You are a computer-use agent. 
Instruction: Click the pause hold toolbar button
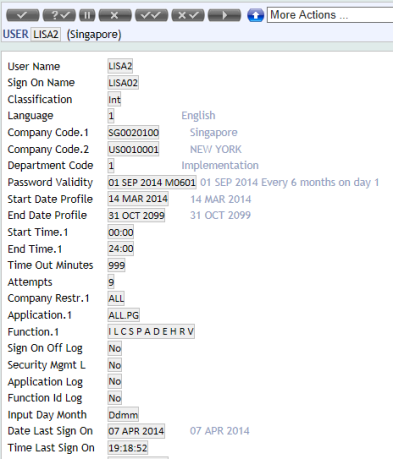point(87,15)
